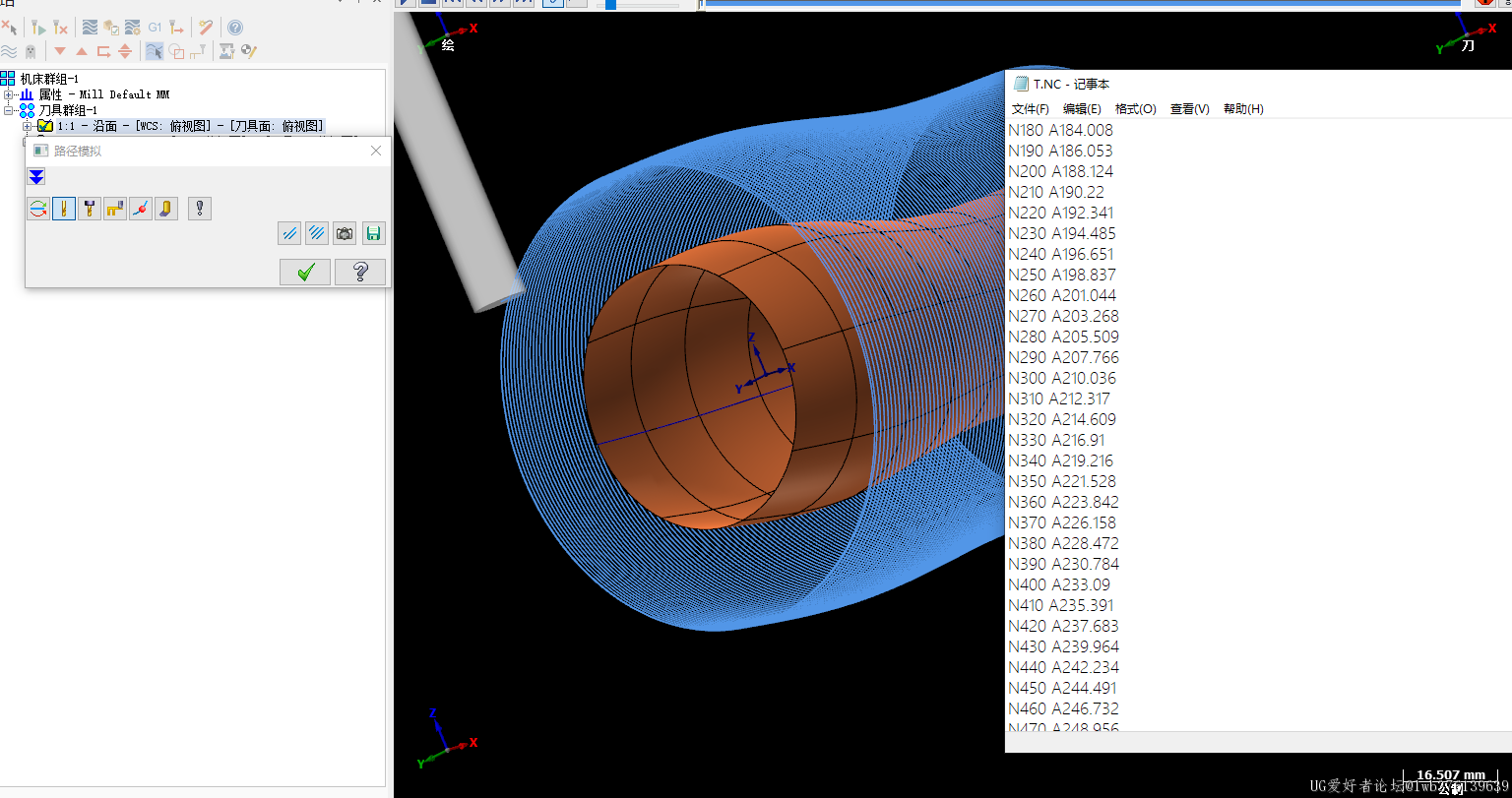This screenshot has height=798, width=1512.
Task: Click line N210 A190.22 in Notepad
Action: (1056, 192)
